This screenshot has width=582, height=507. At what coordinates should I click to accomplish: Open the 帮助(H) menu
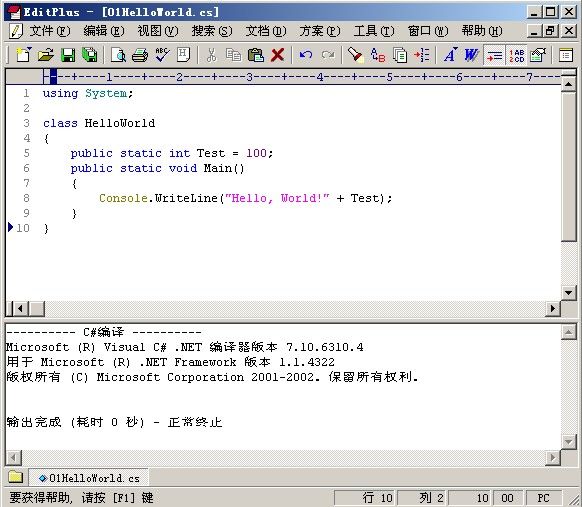[482, 31]
